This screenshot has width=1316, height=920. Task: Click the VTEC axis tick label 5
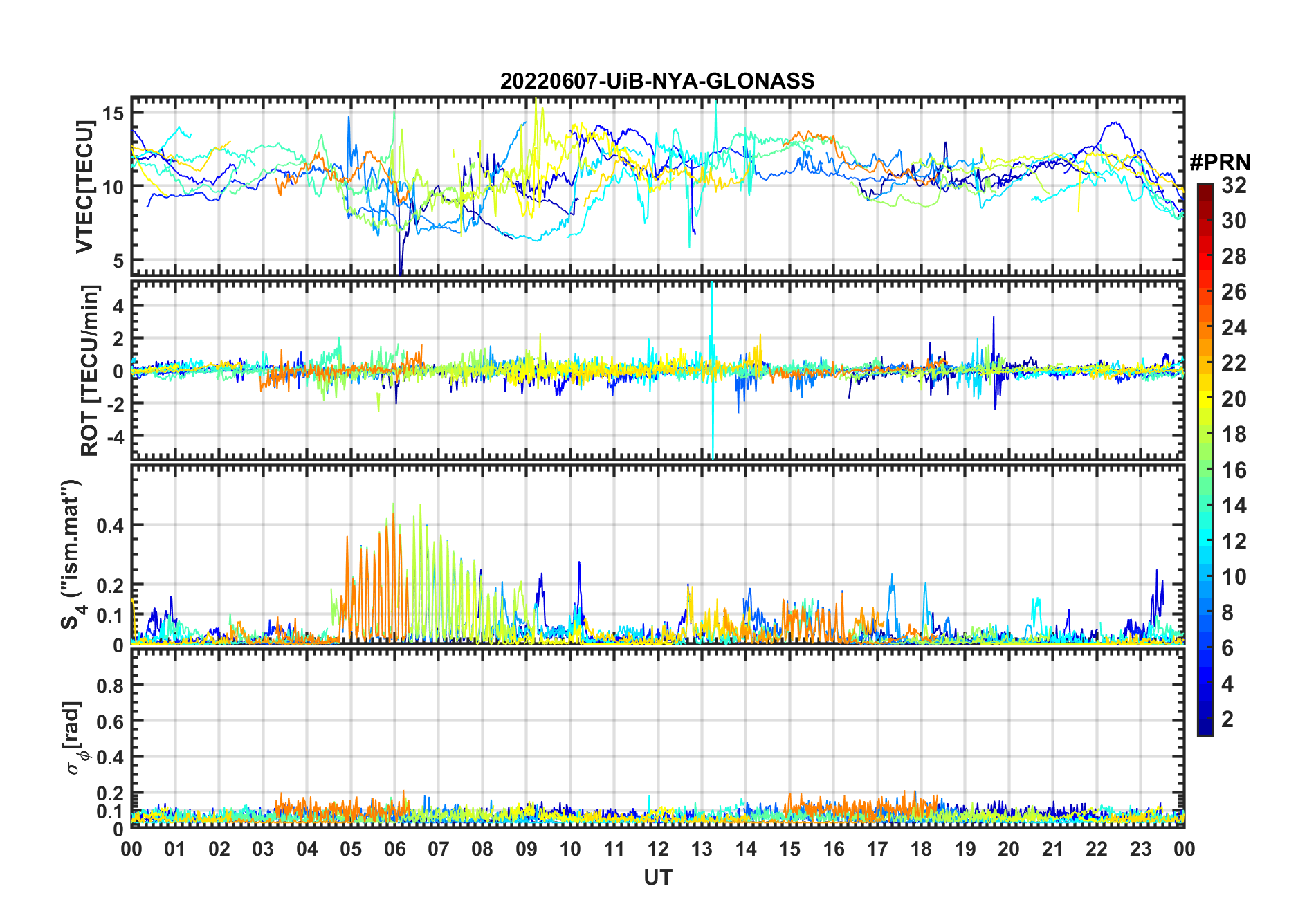click(118, 261)
